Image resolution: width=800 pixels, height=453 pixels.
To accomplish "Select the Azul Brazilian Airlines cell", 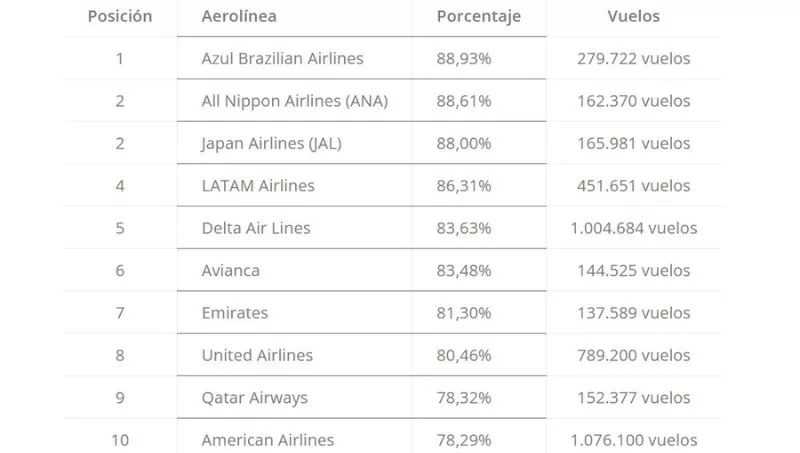I will tap(282, 59).
